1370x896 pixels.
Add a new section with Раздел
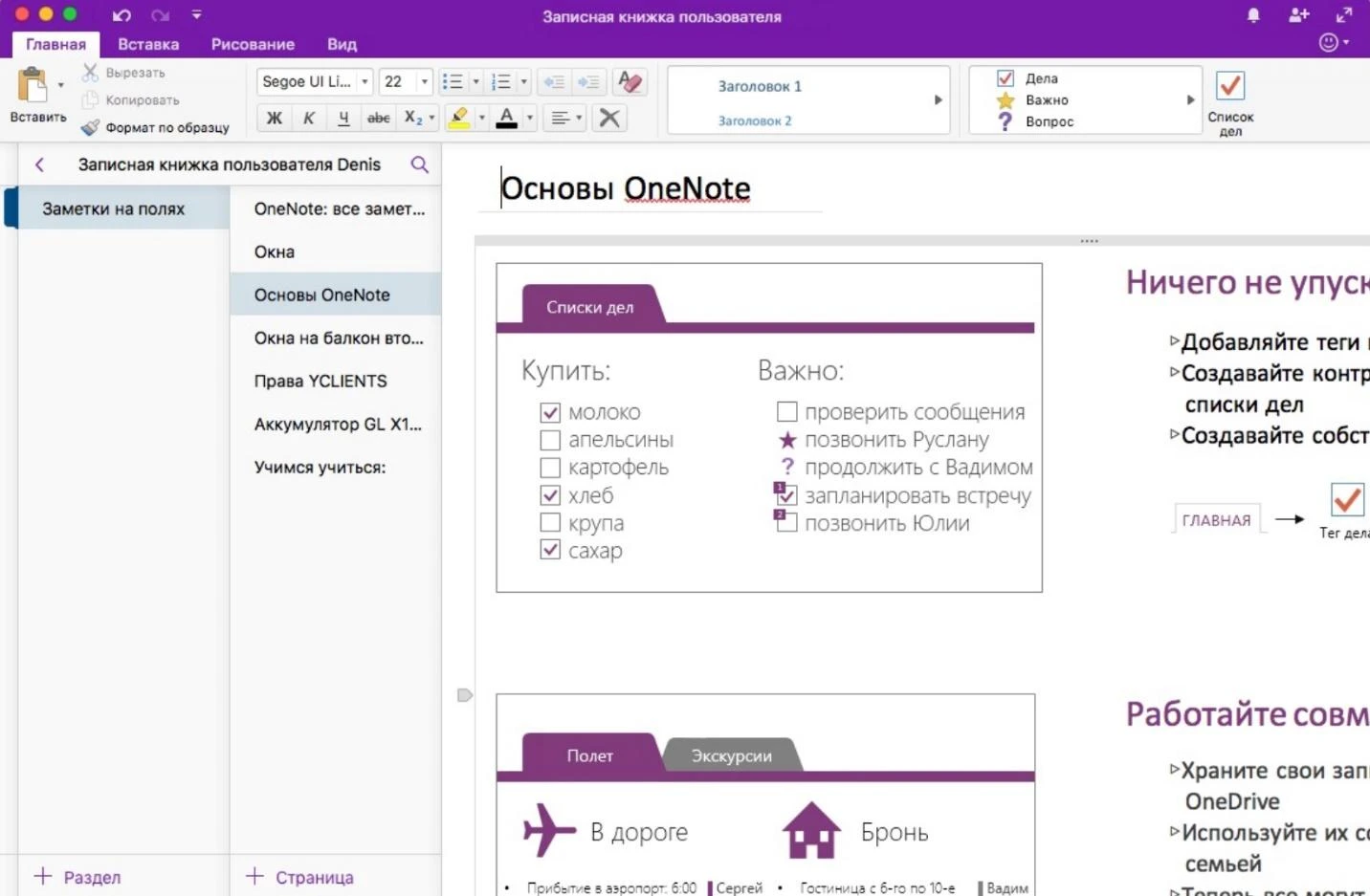77,877
